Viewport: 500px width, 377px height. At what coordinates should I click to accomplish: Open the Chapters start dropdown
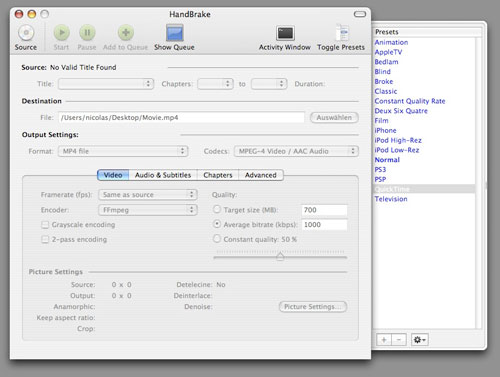(x=215, y=84)
